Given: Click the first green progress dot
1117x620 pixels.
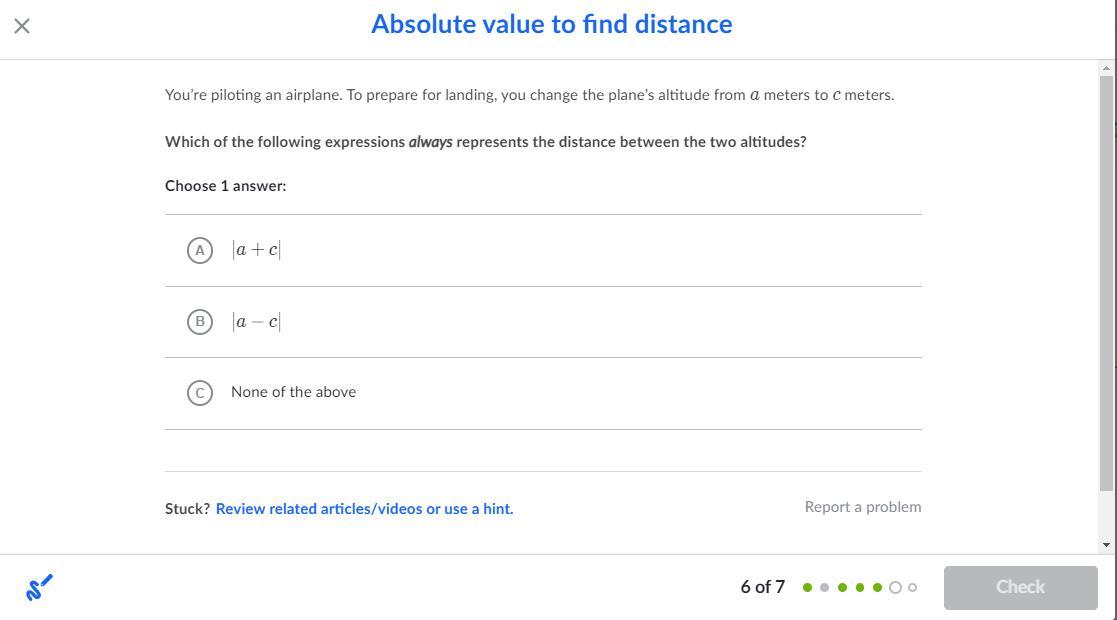Looking at the screenshot, I should [x=807, y=588].
